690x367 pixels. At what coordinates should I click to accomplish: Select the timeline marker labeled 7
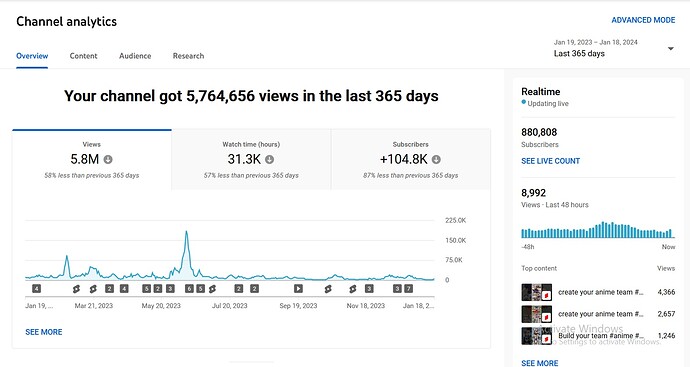[x=408, y=289]
